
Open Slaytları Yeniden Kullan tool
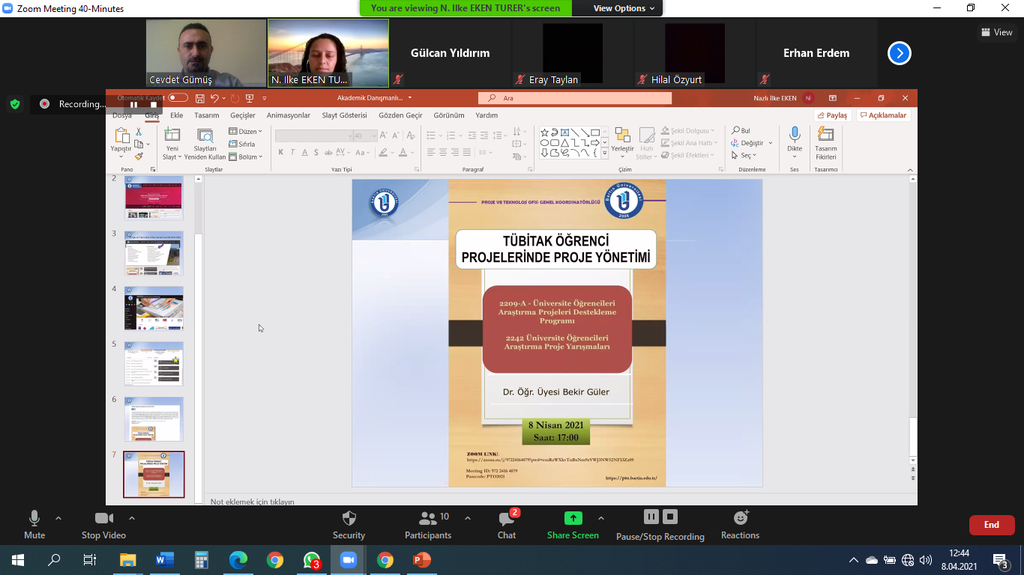[205, 143]
